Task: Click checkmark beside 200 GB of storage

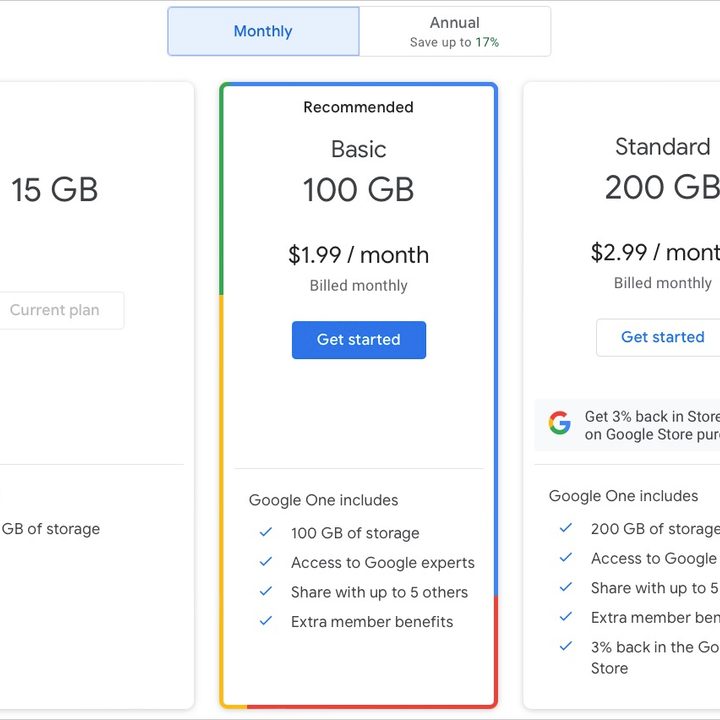Action: click(566, 528)
